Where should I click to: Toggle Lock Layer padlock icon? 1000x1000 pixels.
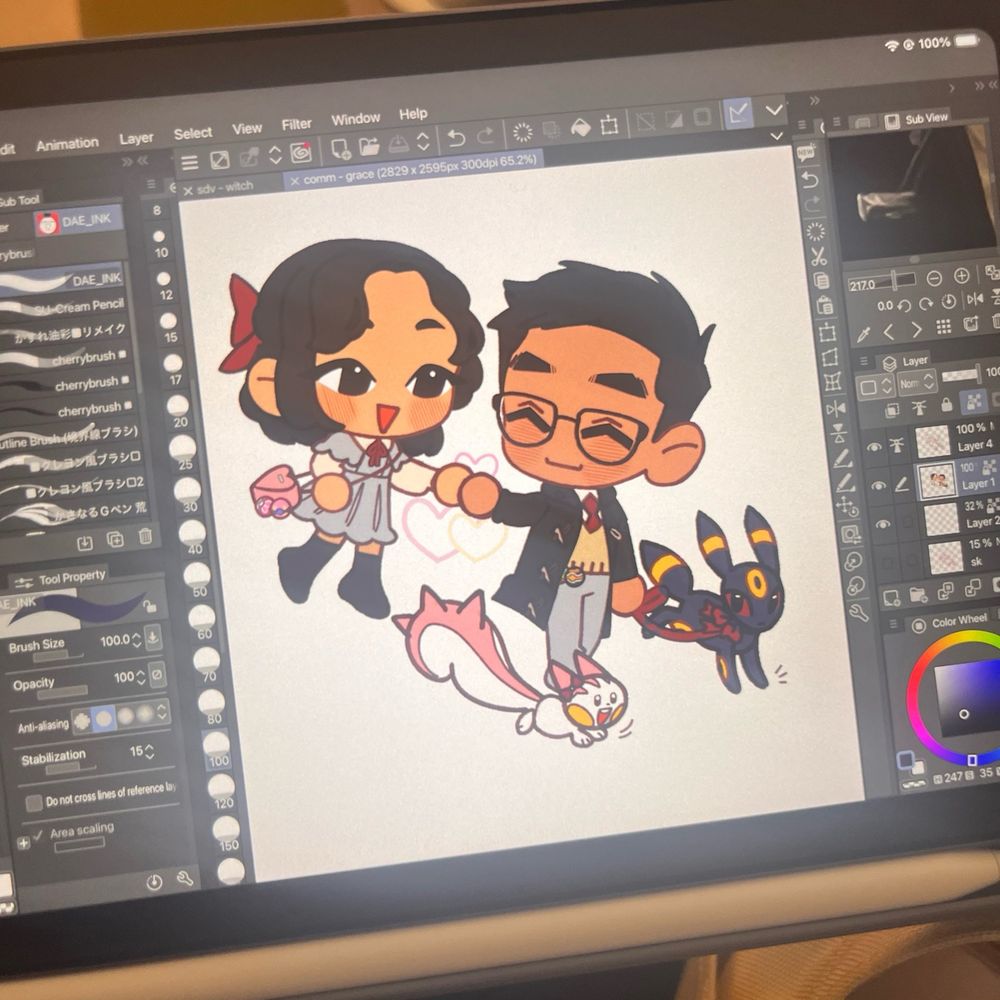946,404
